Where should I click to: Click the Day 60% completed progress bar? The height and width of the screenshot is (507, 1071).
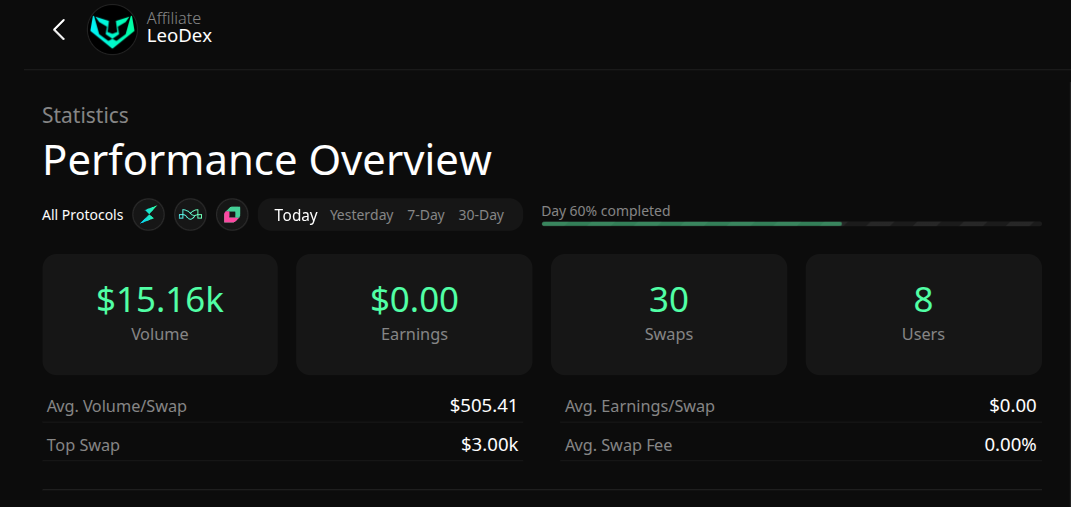(x=791, y=223)
